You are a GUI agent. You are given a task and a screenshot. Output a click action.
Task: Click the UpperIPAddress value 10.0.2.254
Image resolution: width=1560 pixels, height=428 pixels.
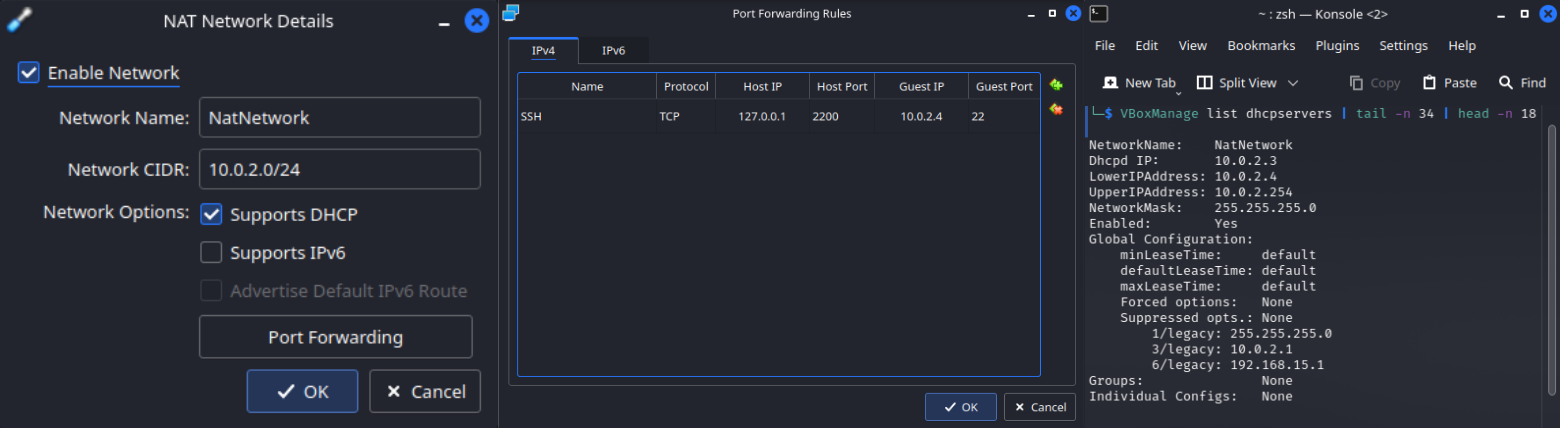coord(1253,192)
